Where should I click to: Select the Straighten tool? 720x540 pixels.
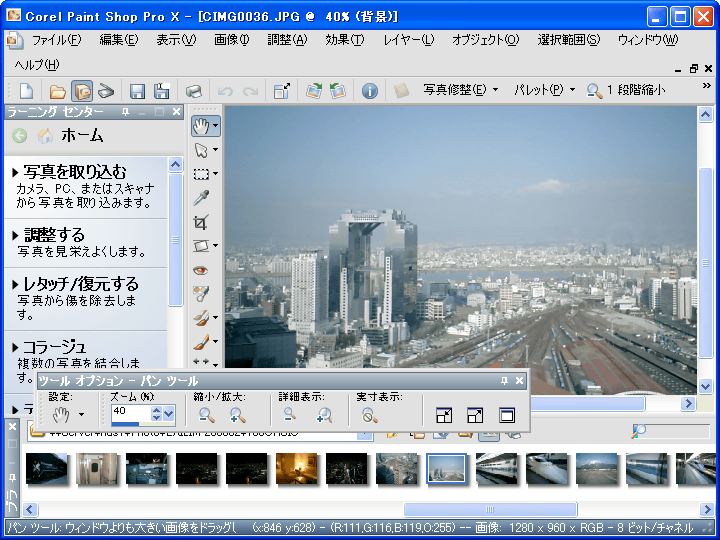(x=201, y=246)
